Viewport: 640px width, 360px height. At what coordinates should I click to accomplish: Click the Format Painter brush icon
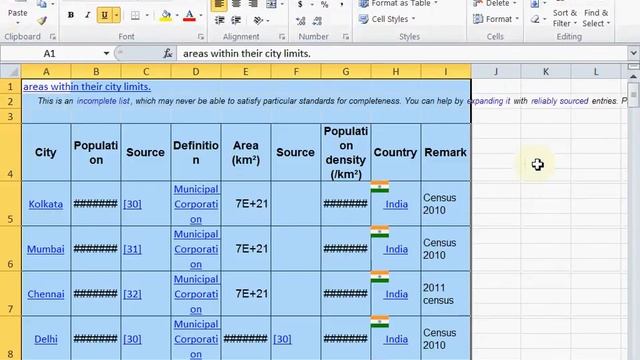pos(42,20)
